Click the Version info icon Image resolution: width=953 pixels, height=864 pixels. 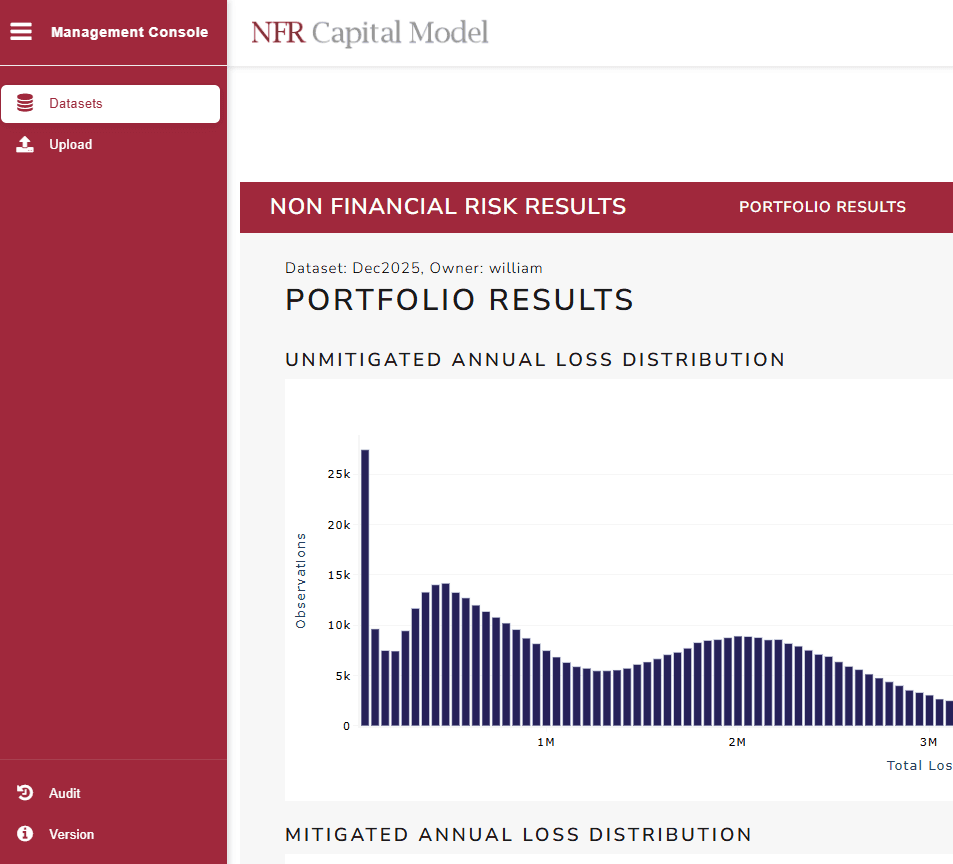point(25,834)
